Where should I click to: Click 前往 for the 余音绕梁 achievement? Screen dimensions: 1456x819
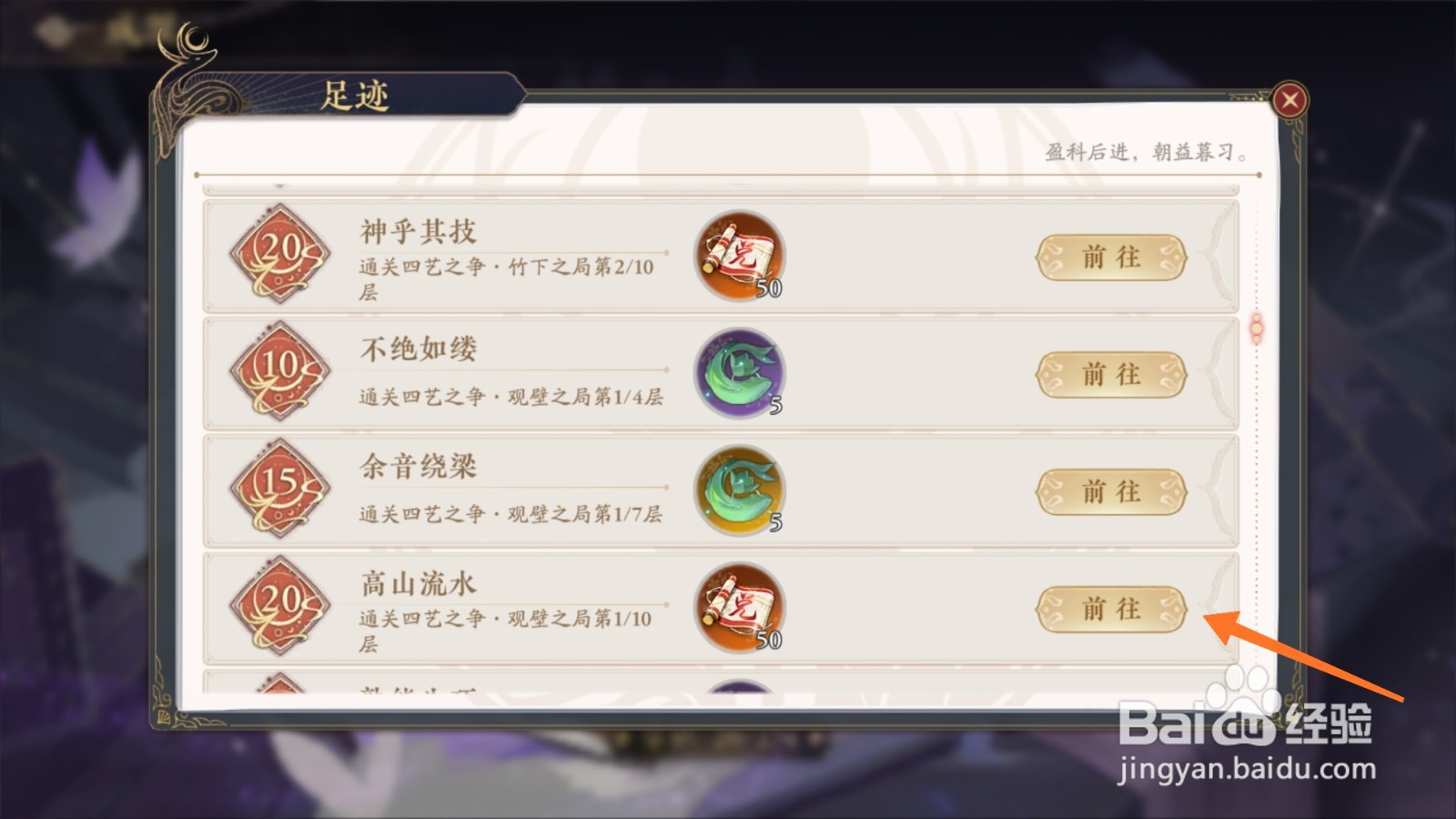(1111, 491)
